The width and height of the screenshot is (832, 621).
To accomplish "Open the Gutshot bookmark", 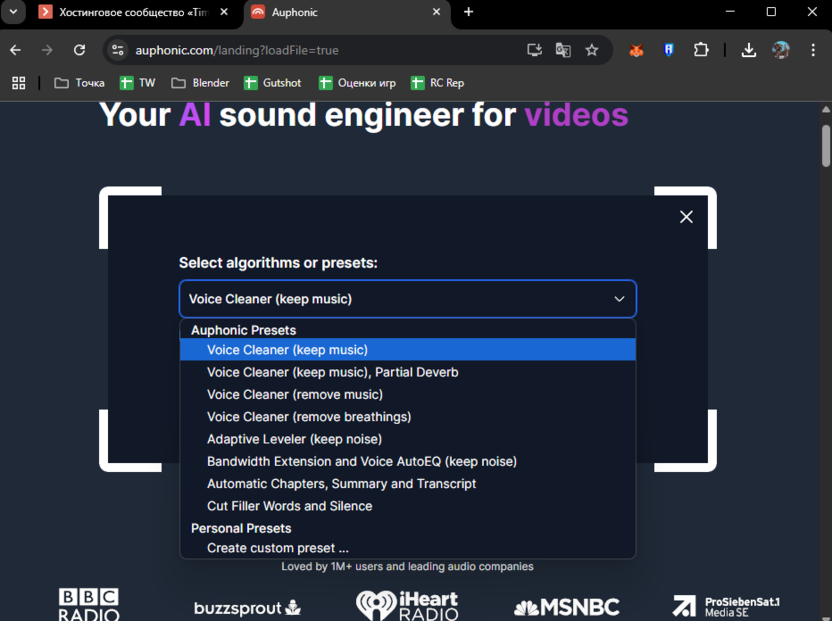I will coord(272,83).
